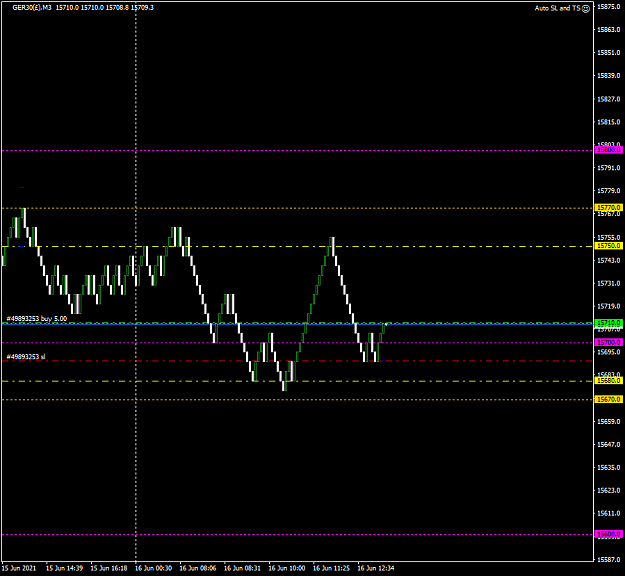Click the 15875.0 price scale label
625x576 pixels.
[x=609, y=6]
